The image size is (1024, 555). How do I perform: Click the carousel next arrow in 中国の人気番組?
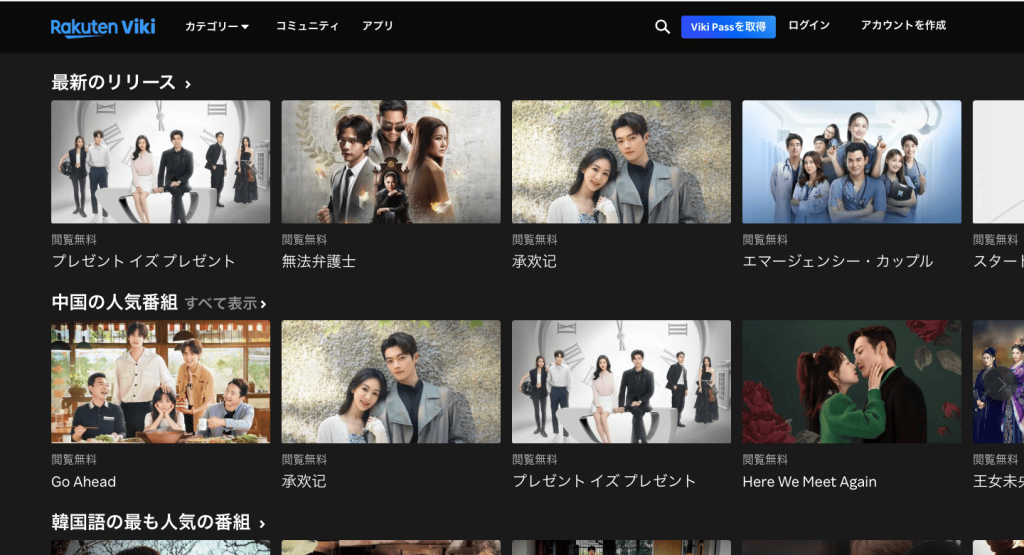click(x=1002, y=382)
